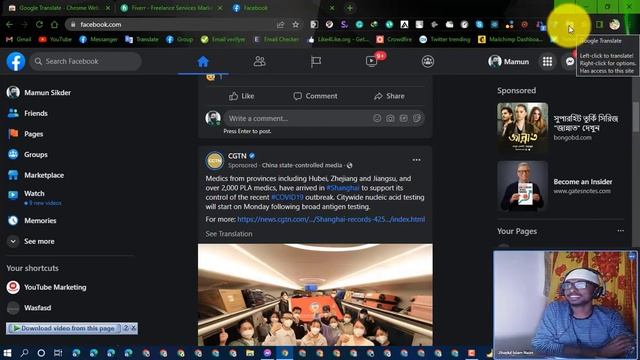Open the Groups tab in top navigation
640x360 pixels.
point(428,62)
